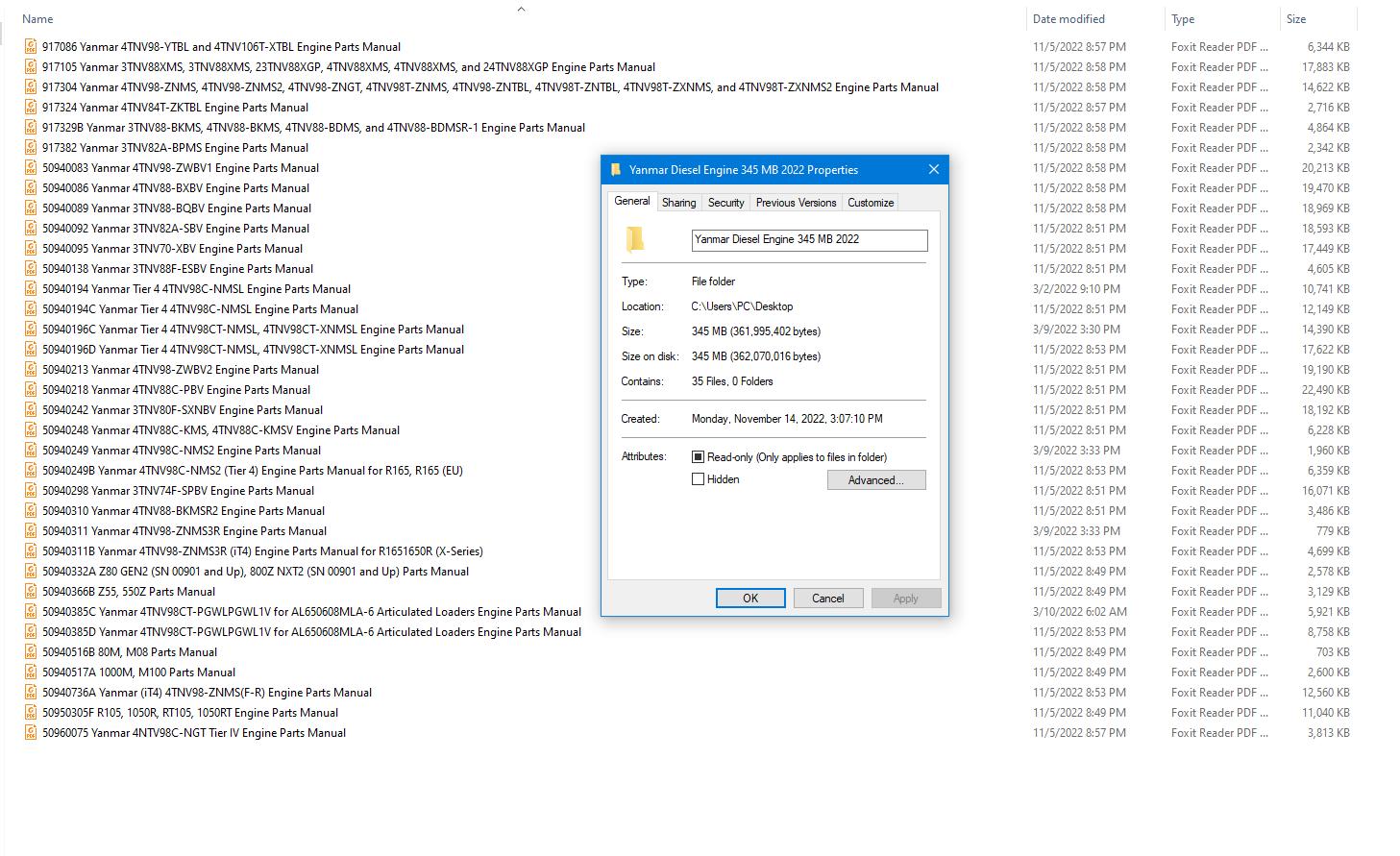This screenshot has height=856, width=1400.
Task: Close the Properties dialog
Action: point(933,170)
